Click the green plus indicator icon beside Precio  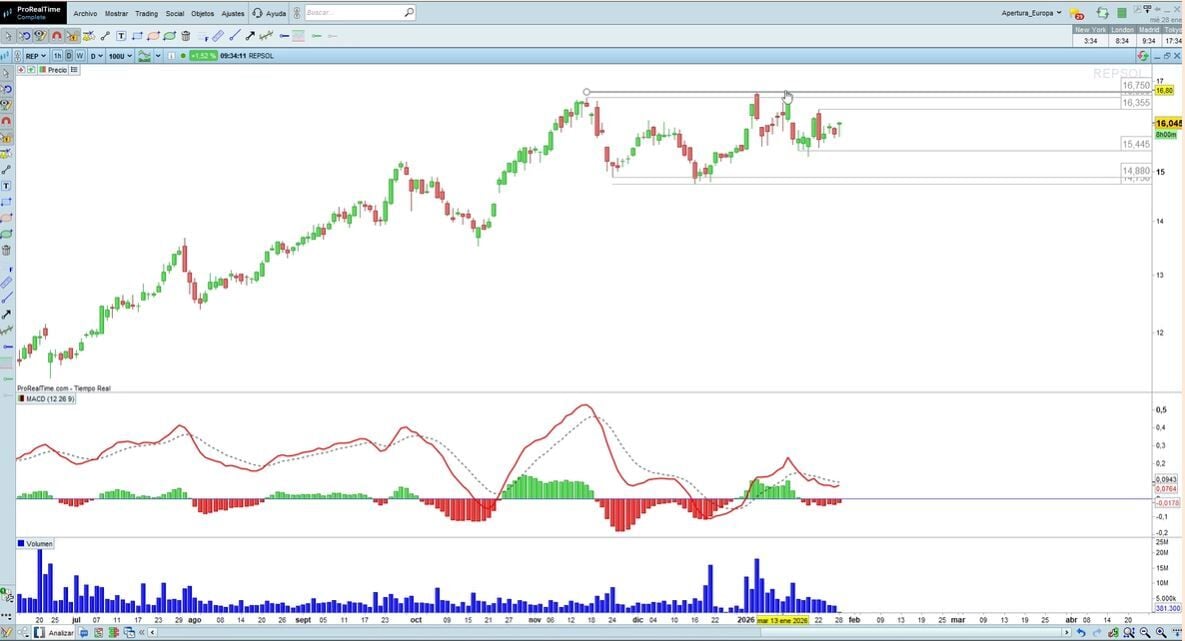pyautogui.click(x=31, y=70)
